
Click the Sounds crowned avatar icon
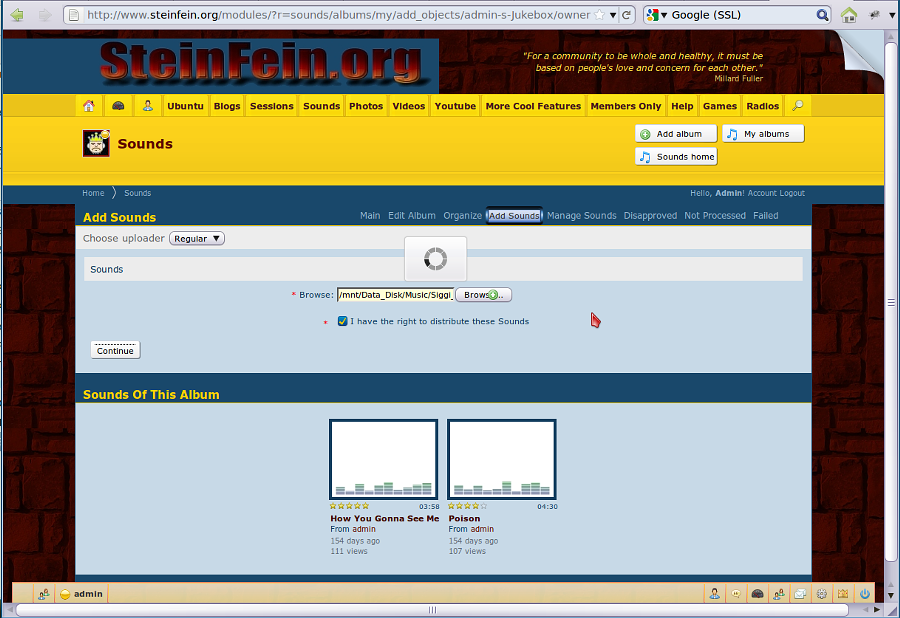click(96, 144)
